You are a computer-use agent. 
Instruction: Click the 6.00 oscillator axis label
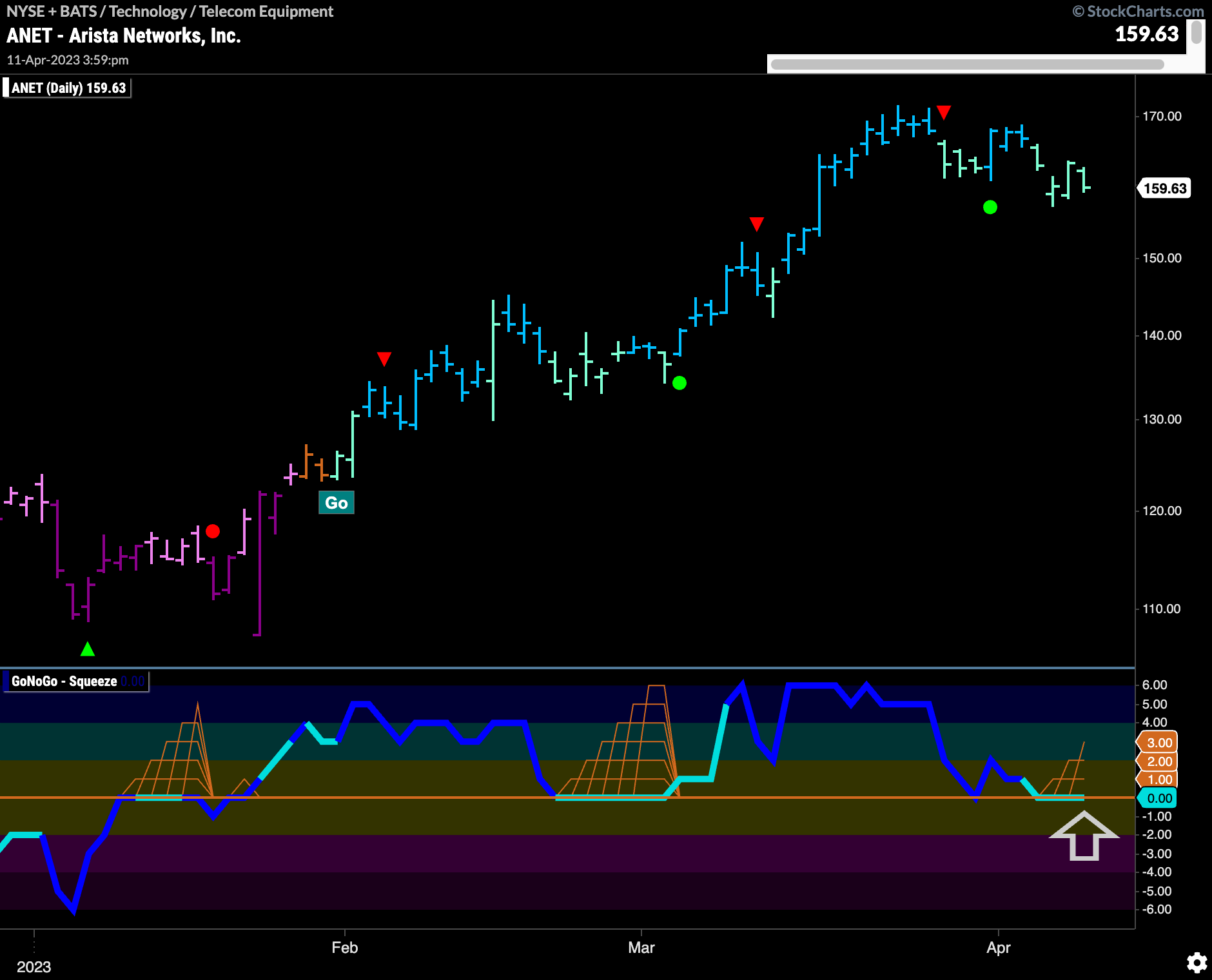click(x=1155, y=685)
